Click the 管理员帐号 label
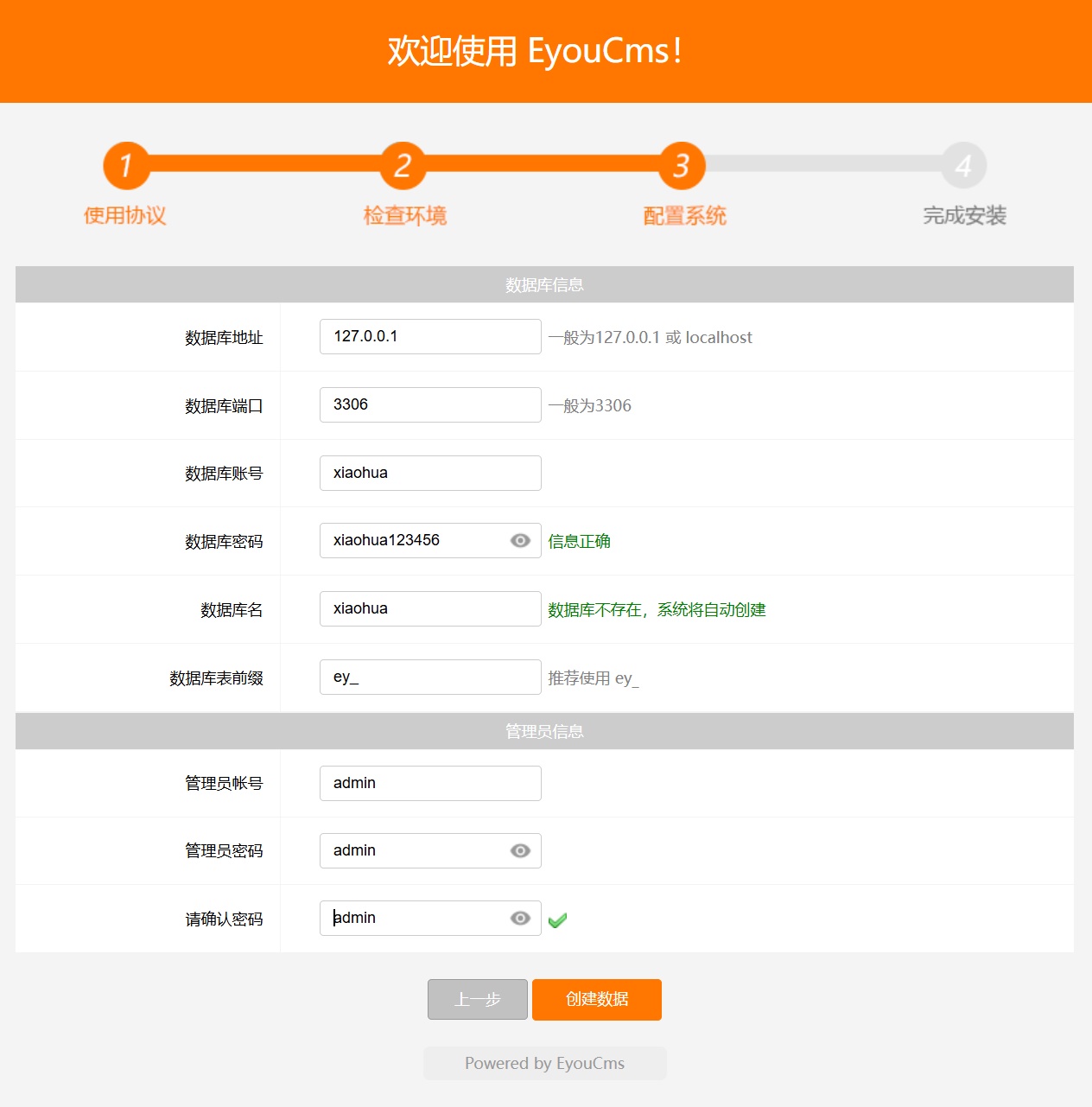Image resolution: width=1092 pixels, height=1107 pixels. point(224,783)
